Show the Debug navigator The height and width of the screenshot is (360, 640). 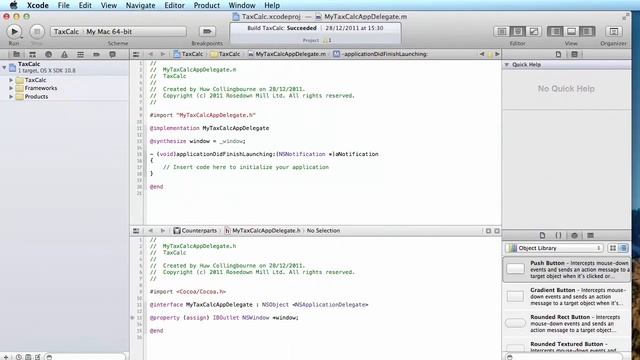80,54
